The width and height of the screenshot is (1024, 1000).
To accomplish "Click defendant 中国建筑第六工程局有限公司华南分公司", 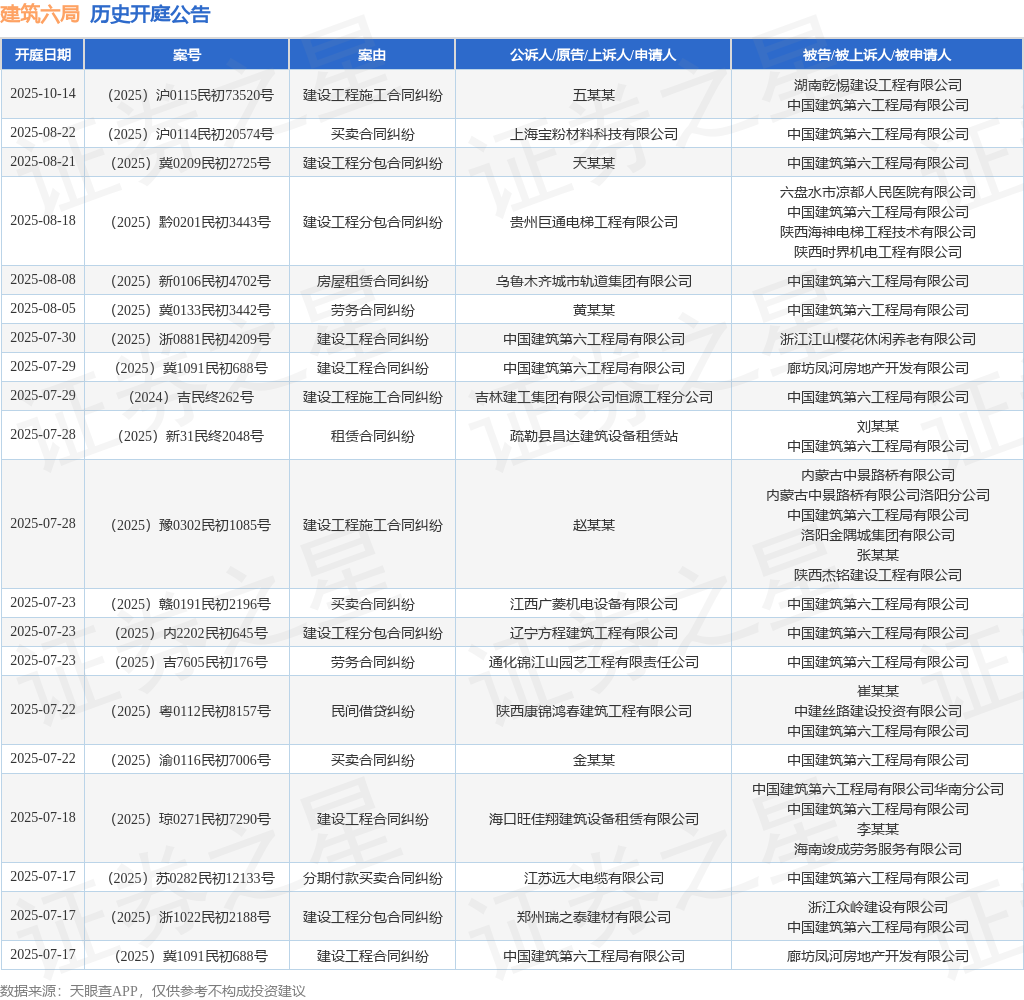I will 878,789.
